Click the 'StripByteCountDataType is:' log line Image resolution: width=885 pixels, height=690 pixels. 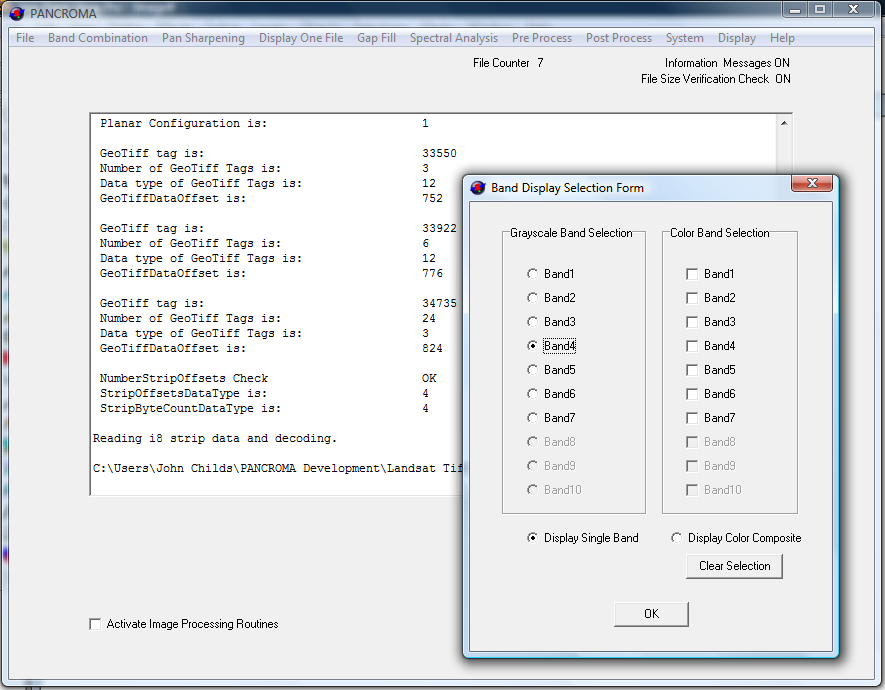coord(190,408)
